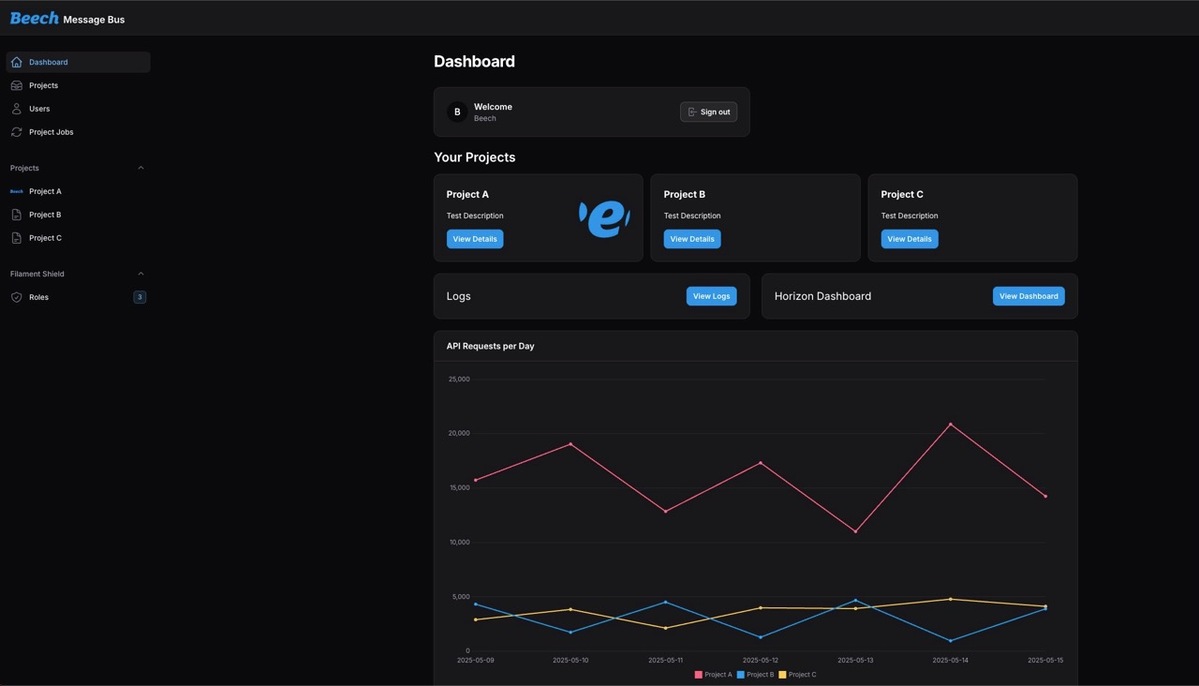1199x686 pixels.
Task: Click the Project C document icon
Action: (x=16, y=238)
